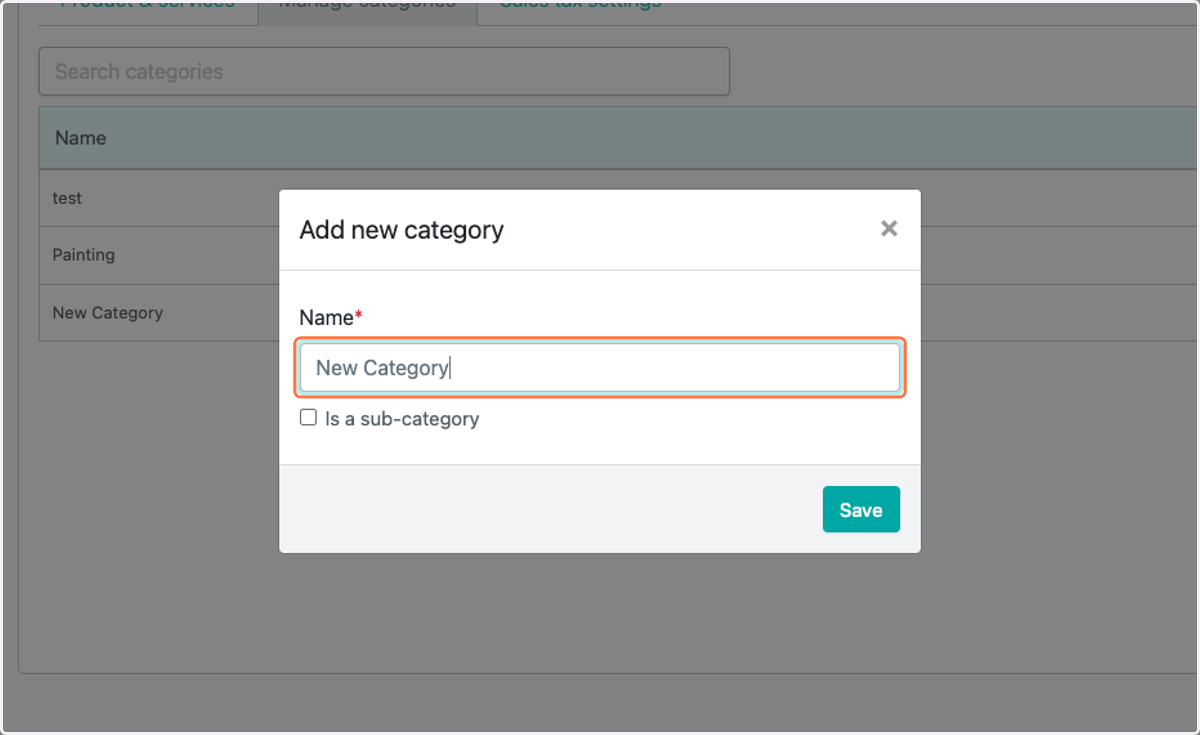Screen dimensions: 1200x735
Task: Select the Painting category row
Action: (619, 255)
